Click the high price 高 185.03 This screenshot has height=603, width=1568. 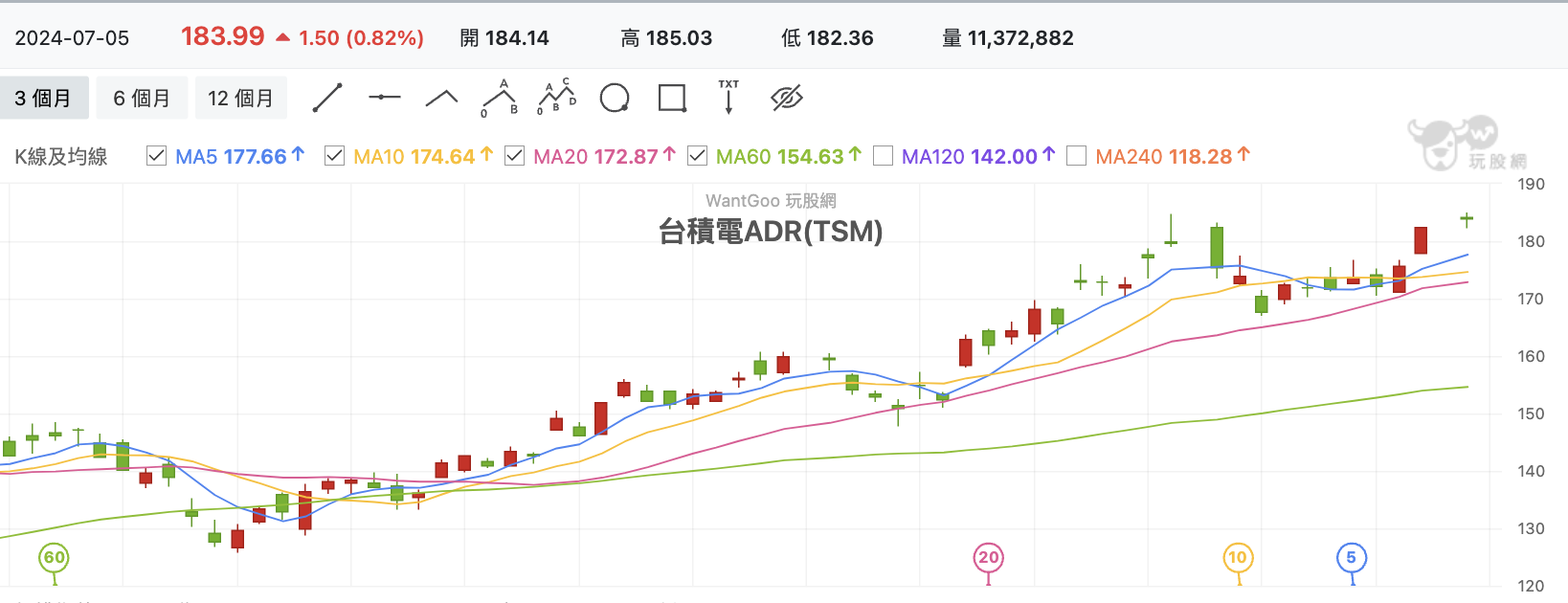pos(666,38)
